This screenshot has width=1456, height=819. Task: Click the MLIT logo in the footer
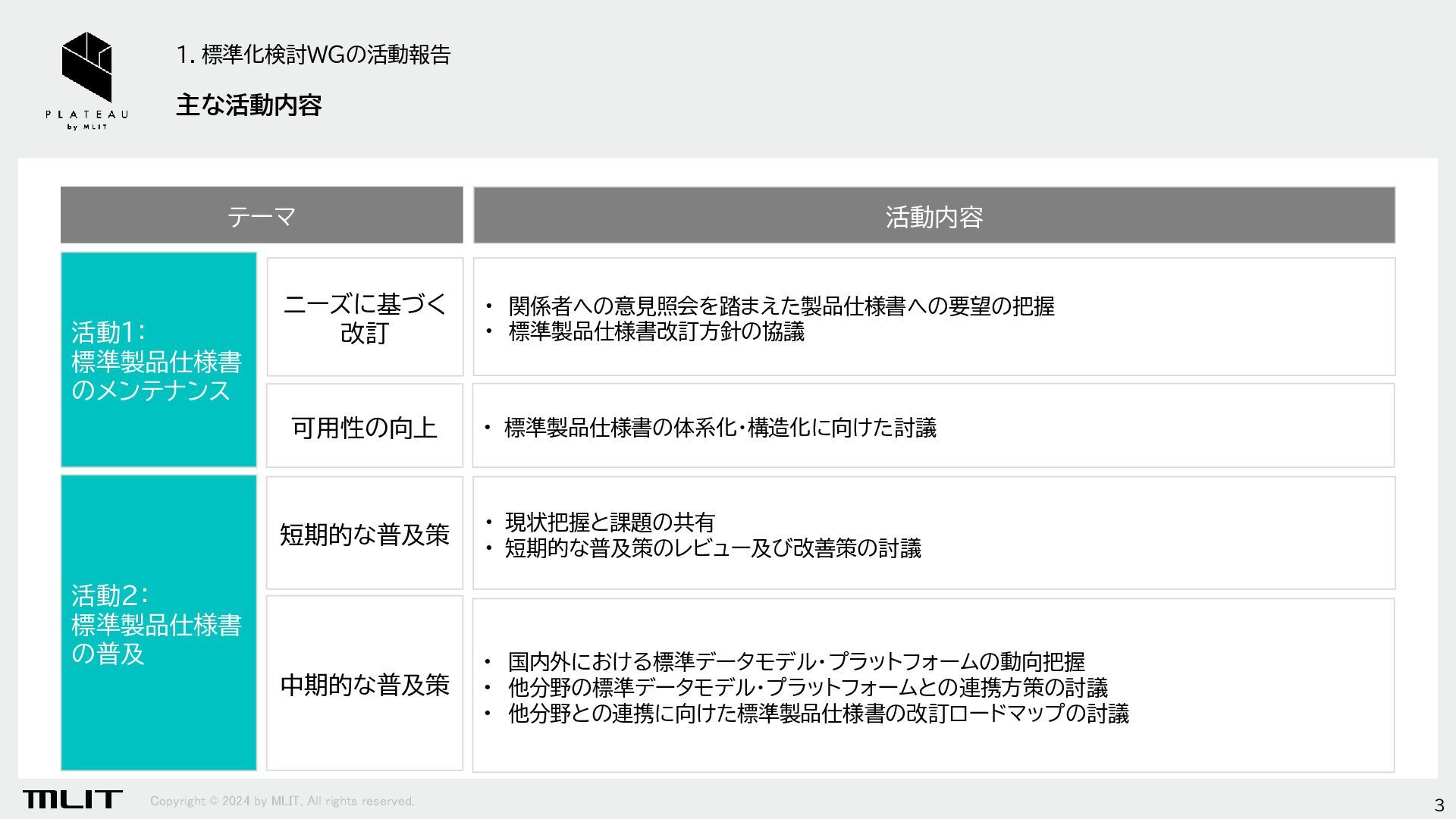72,799
